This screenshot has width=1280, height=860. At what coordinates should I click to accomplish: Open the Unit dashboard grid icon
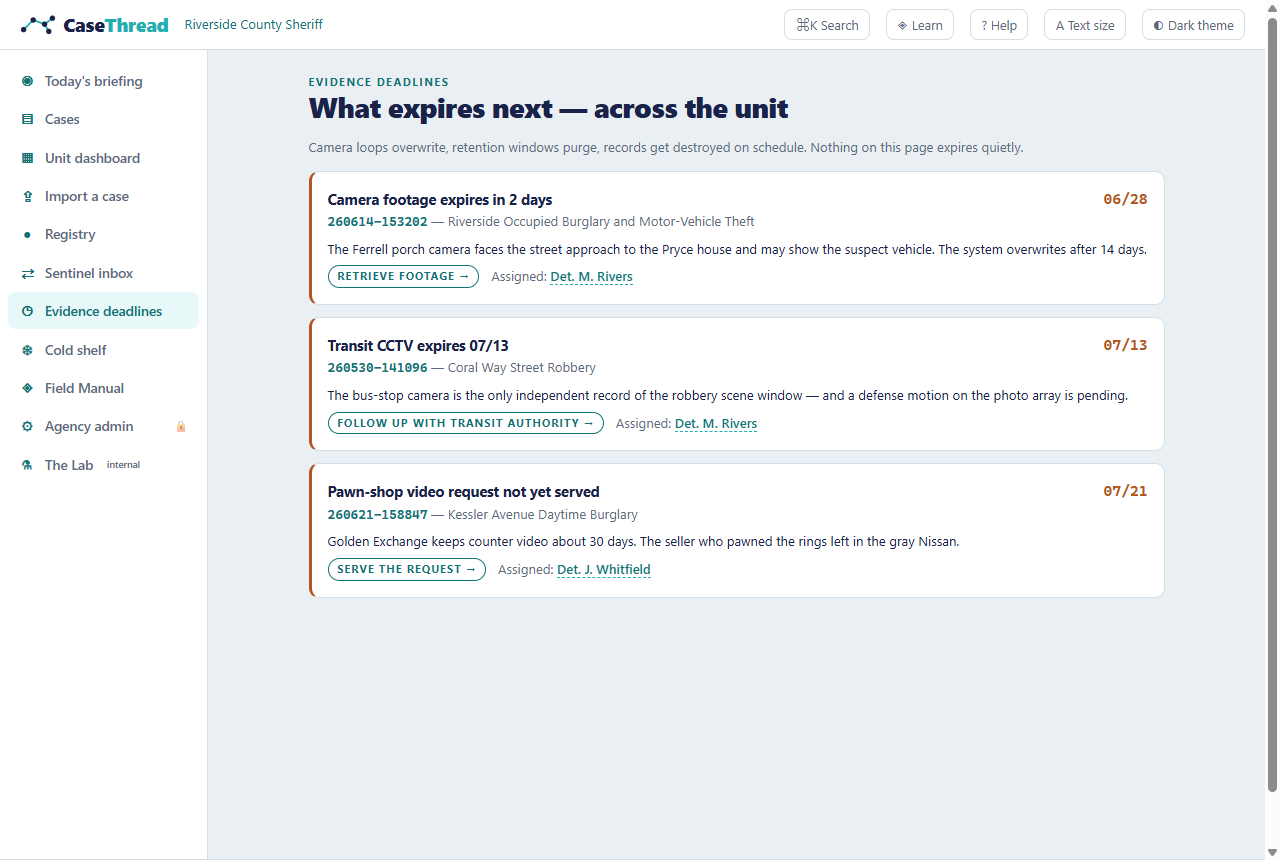(27, 158)
